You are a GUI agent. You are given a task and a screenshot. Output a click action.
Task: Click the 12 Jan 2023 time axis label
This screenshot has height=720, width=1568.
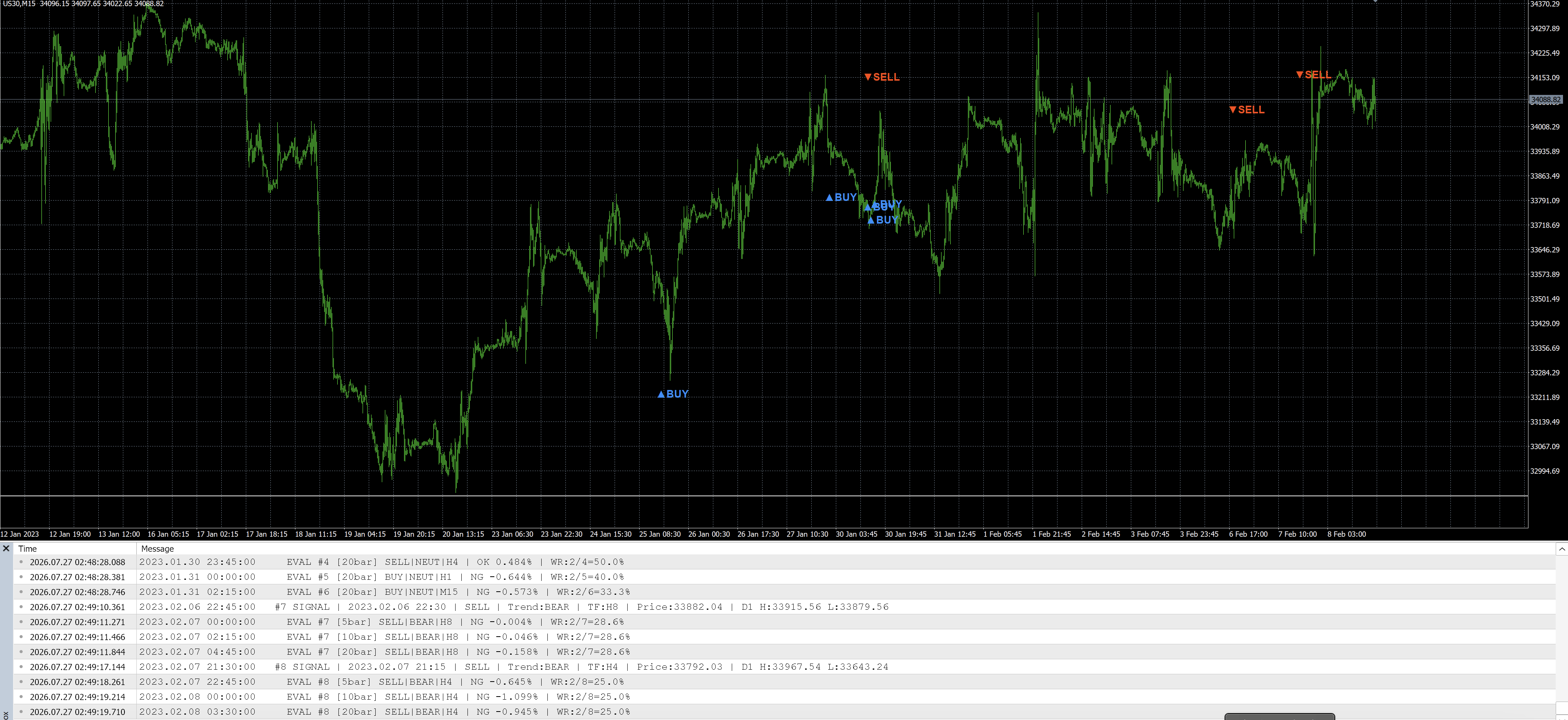click(x=20, y=534)
